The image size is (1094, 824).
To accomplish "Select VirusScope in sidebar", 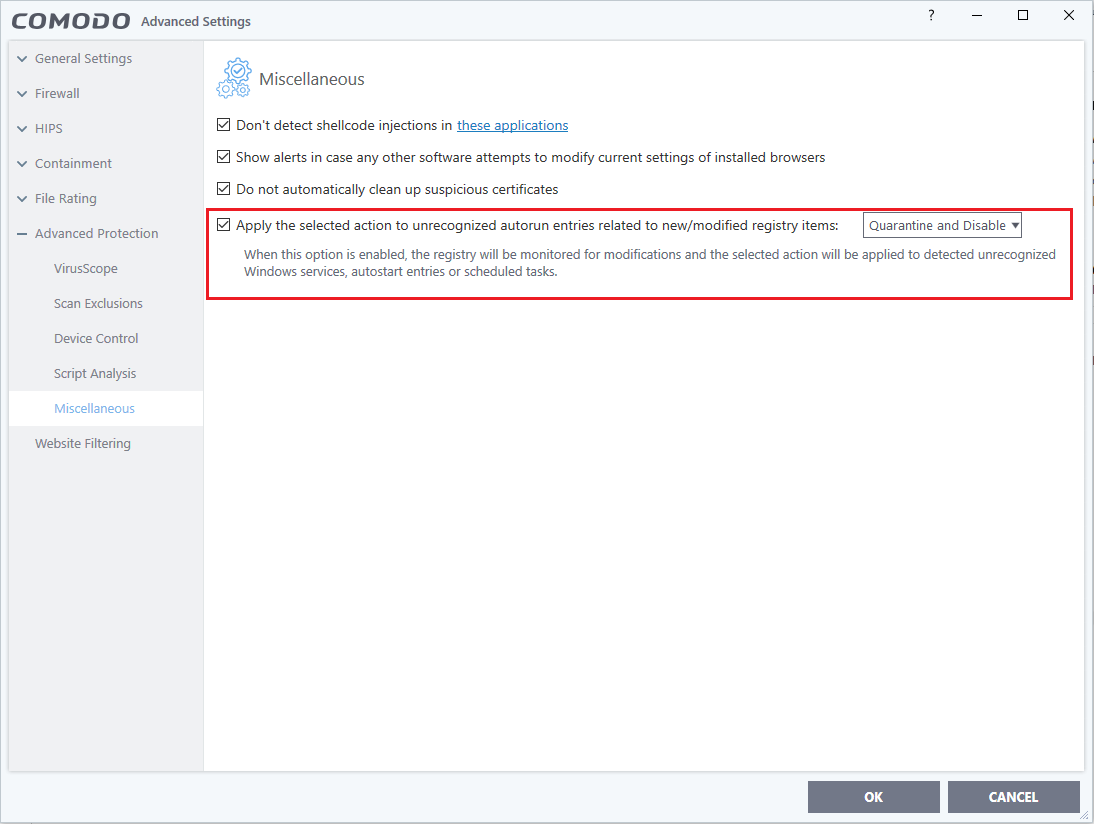I will pos(86,269).
